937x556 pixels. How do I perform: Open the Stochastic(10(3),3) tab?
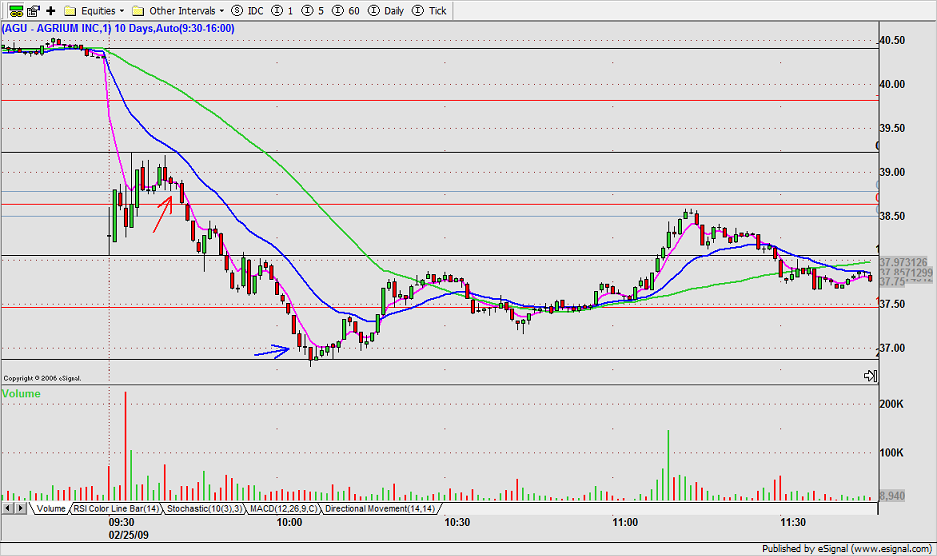pyautogui.click(x=204, y=509)
